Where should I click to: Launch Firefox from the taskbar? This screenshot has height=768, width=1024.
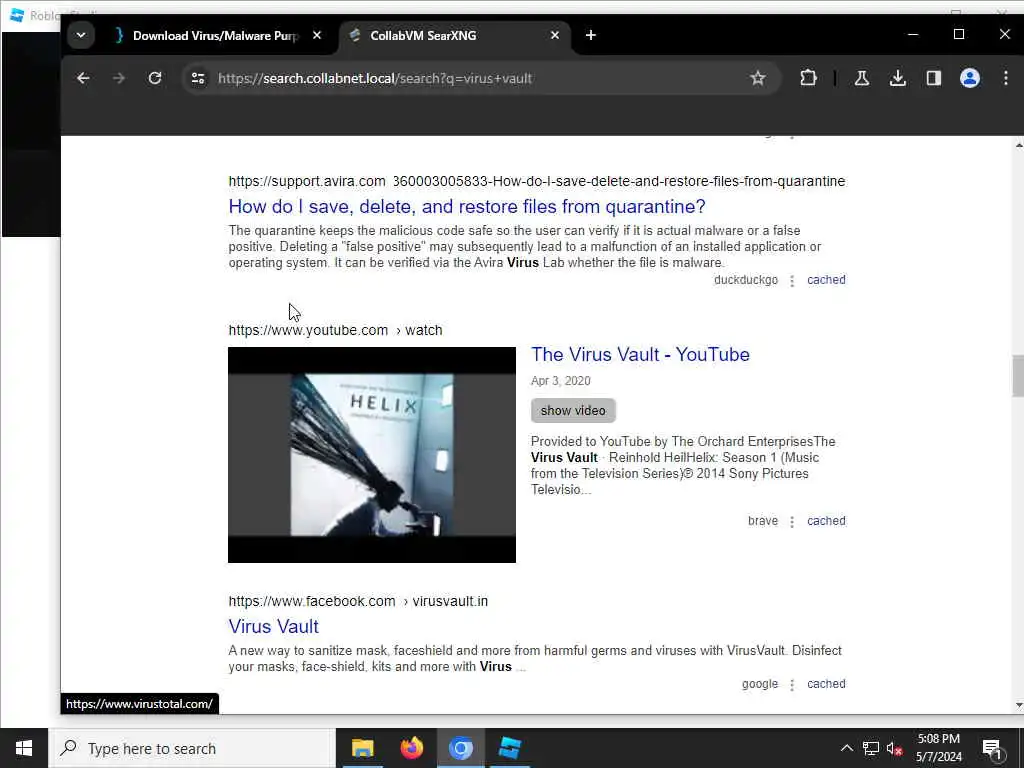pyautogui.click(x=411, y=748)
